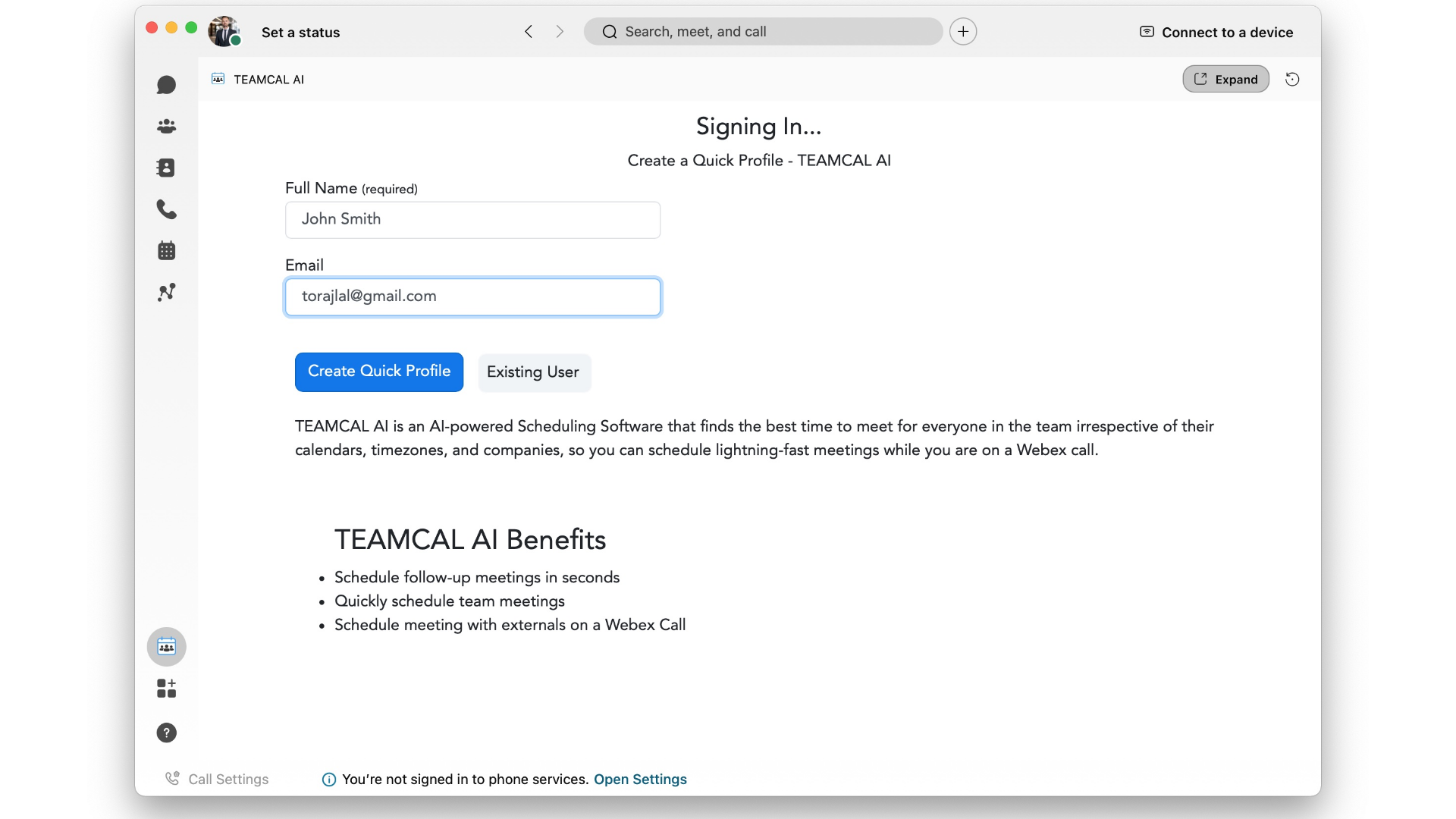Click the plus button next to search
Viewport: 1456px width, 819px height.
[x=962, y=32]
